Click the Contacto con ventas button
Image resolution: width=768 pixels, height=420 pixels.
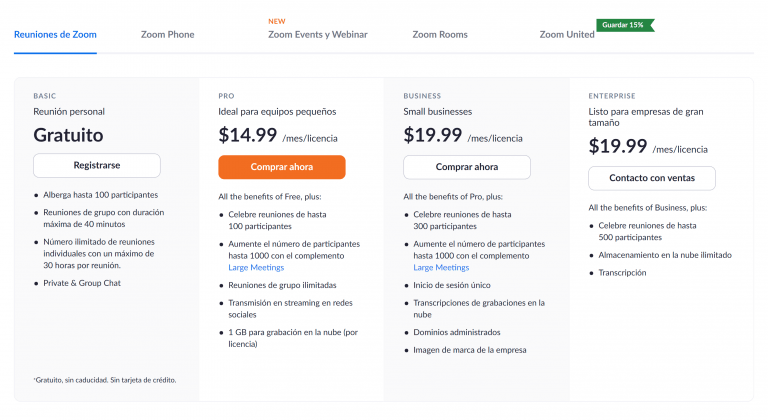tap(652, 178)
